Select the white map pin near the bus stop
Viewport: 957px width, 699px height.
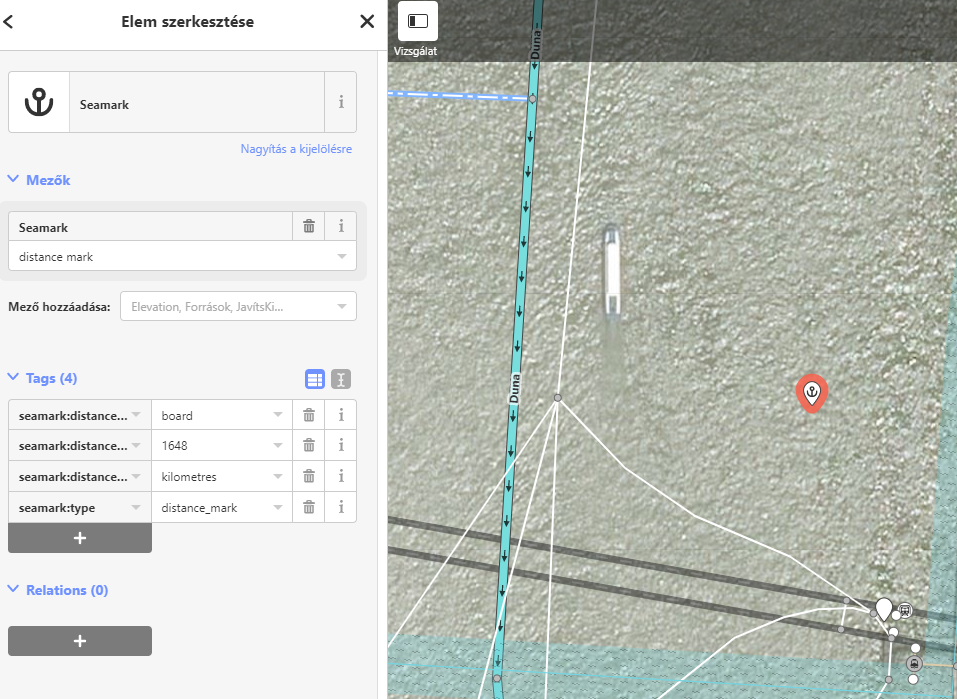click(x=883, y=609)
